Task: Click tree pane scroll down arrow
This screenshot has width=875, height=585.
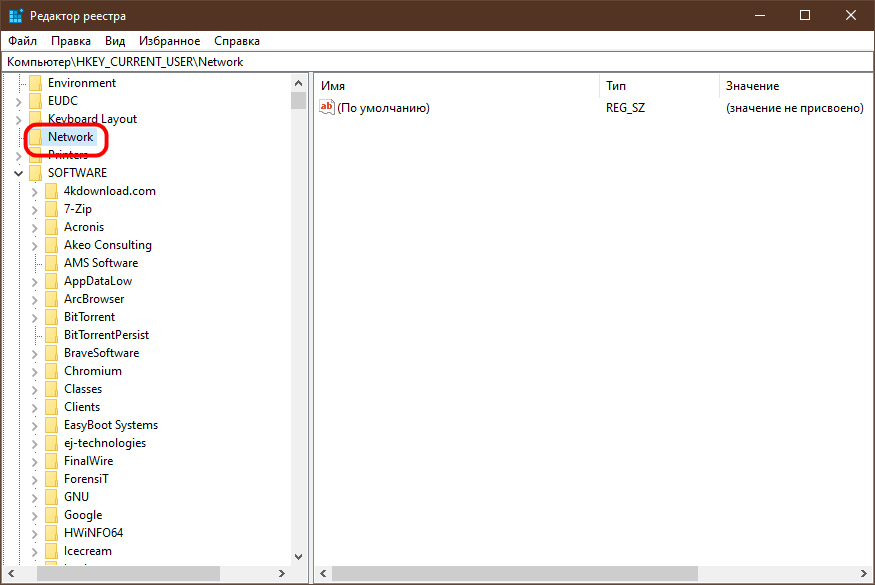Action: [x=299, y=557]
